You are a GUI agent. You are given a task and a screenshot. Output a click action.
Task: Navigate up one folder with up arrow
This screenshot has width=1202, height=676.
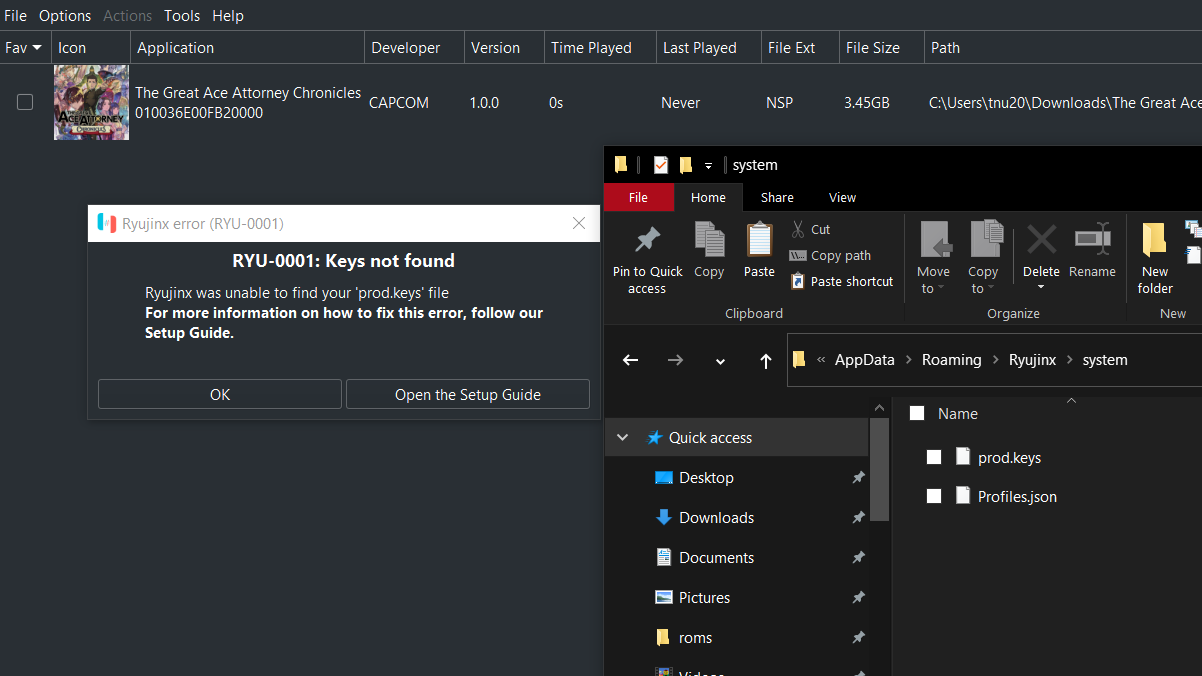pyautogui.click(x=765, y=360)
